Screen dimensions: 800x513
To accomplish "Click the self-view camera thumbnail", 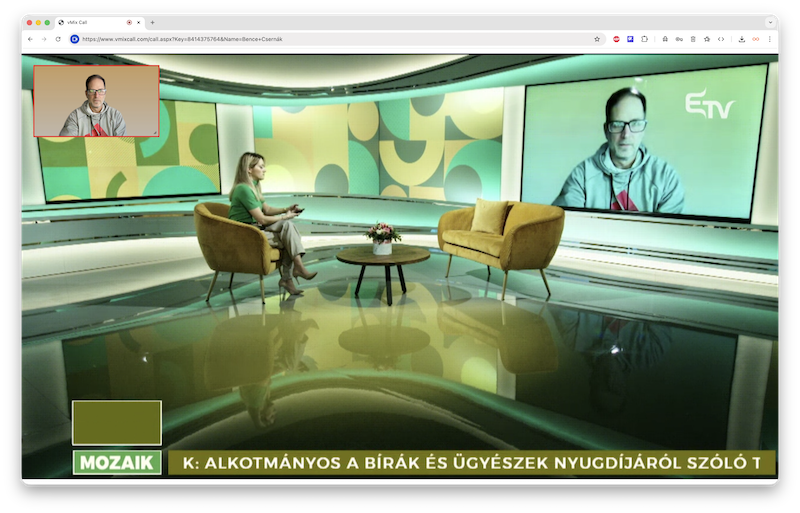I will point(96,101).
